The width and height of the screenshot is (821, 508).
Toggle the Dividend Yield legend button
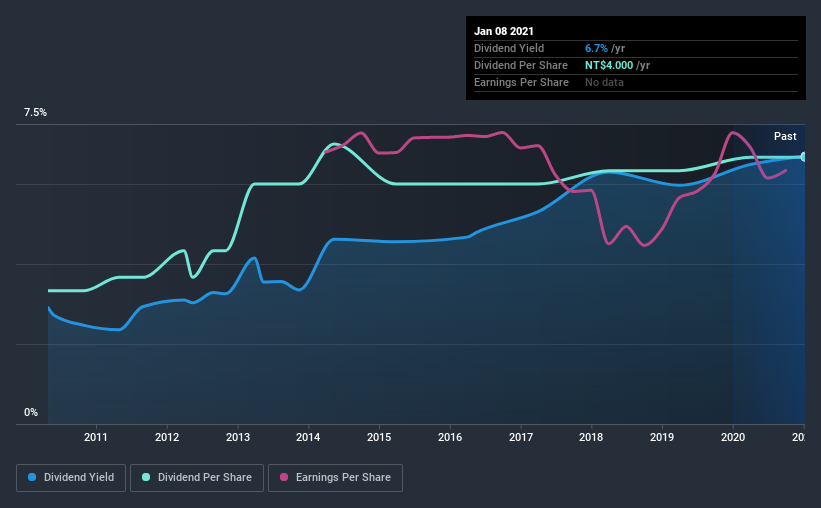point(71,478)
